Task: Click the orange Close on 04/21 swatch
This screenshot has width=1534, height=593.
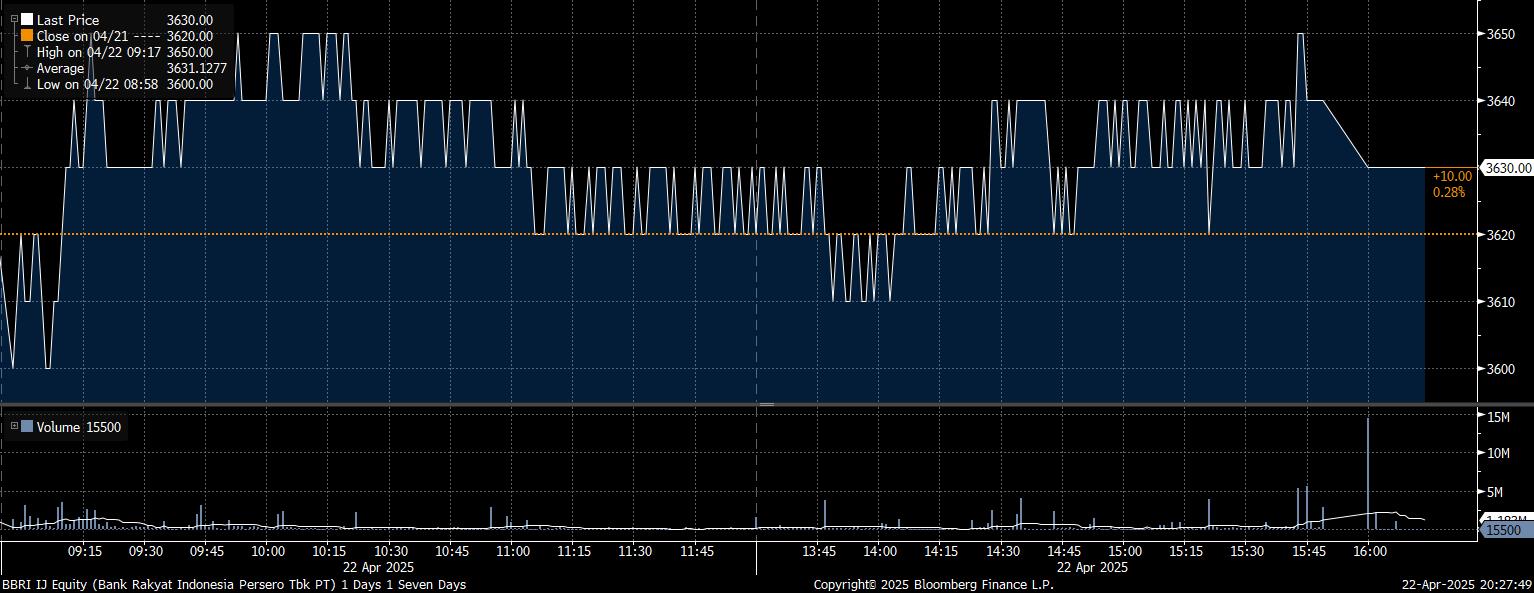Action: point(27,36)
